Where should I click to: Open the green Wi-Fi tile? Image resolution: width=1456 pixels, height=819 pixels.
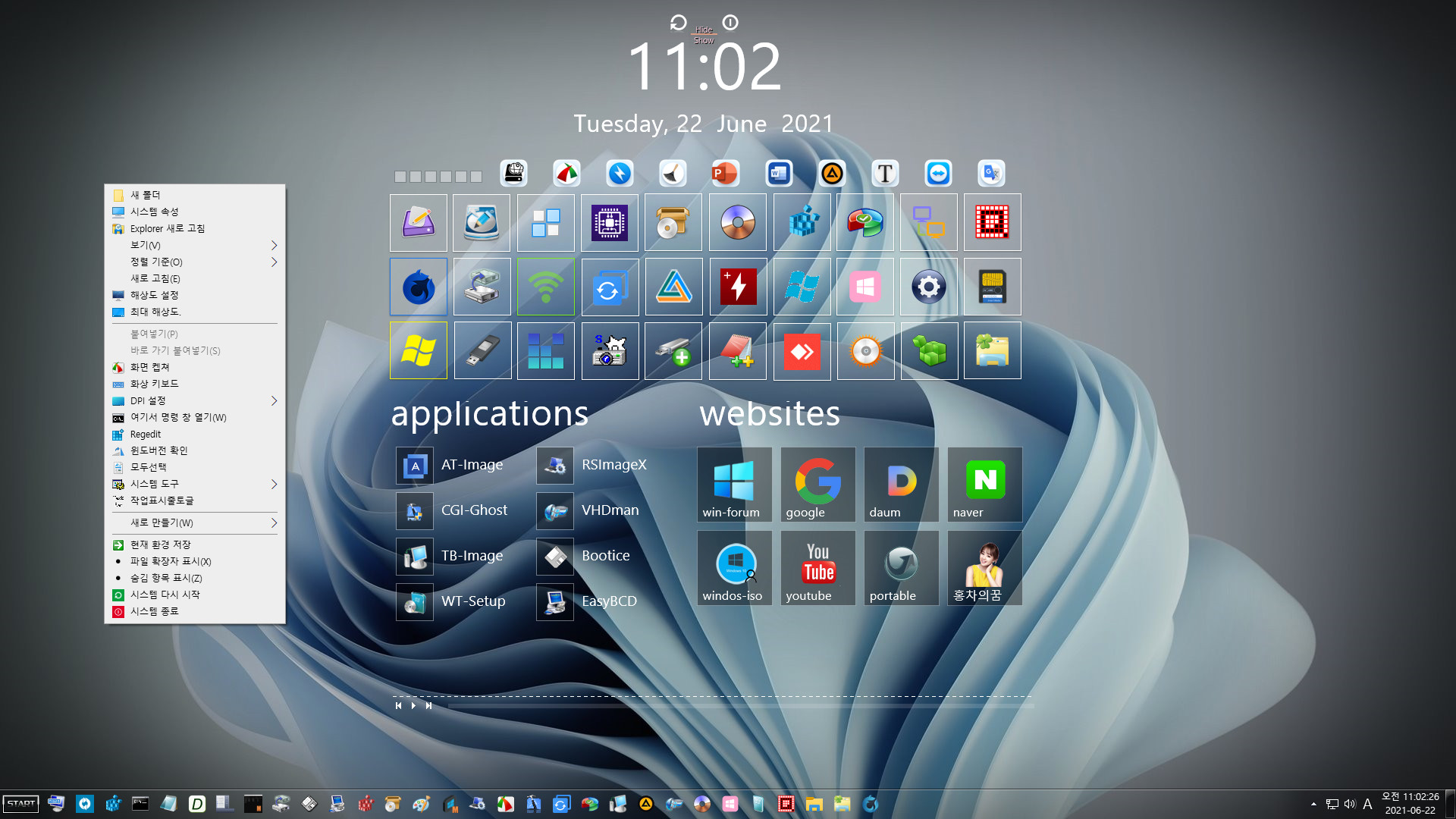point(546,287)
